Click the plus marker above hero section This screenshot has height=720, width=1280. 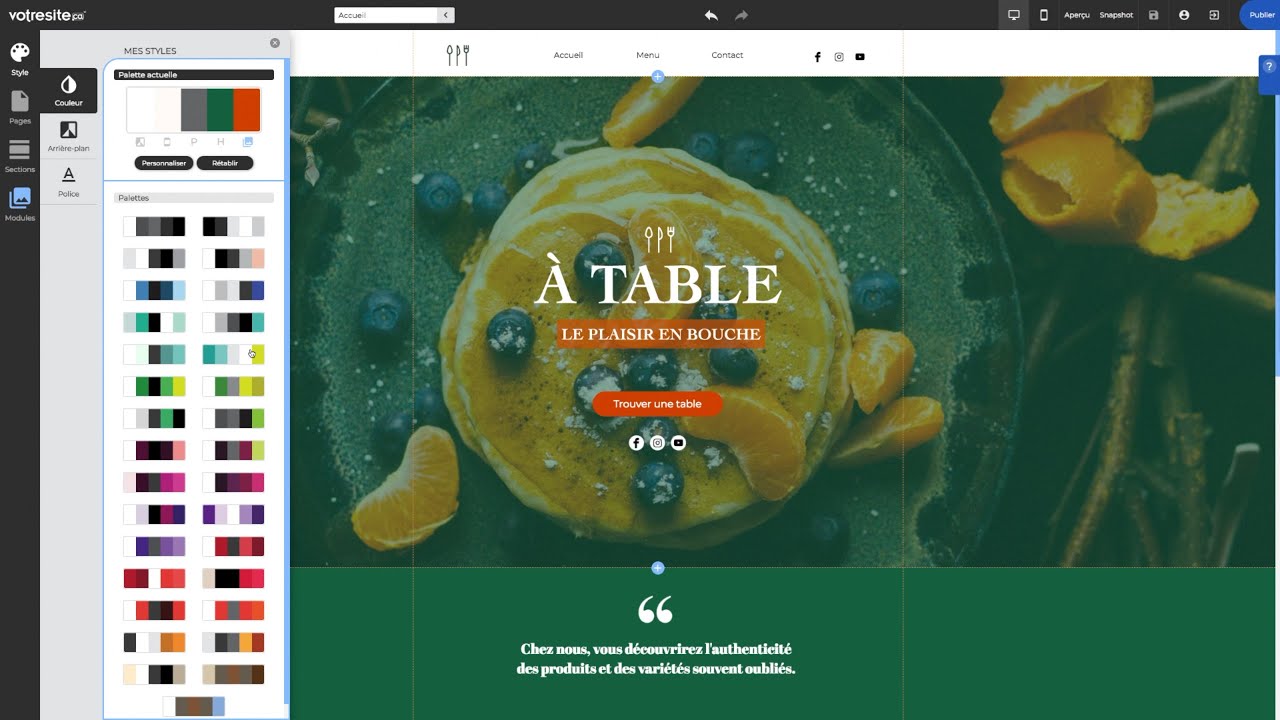658,76
